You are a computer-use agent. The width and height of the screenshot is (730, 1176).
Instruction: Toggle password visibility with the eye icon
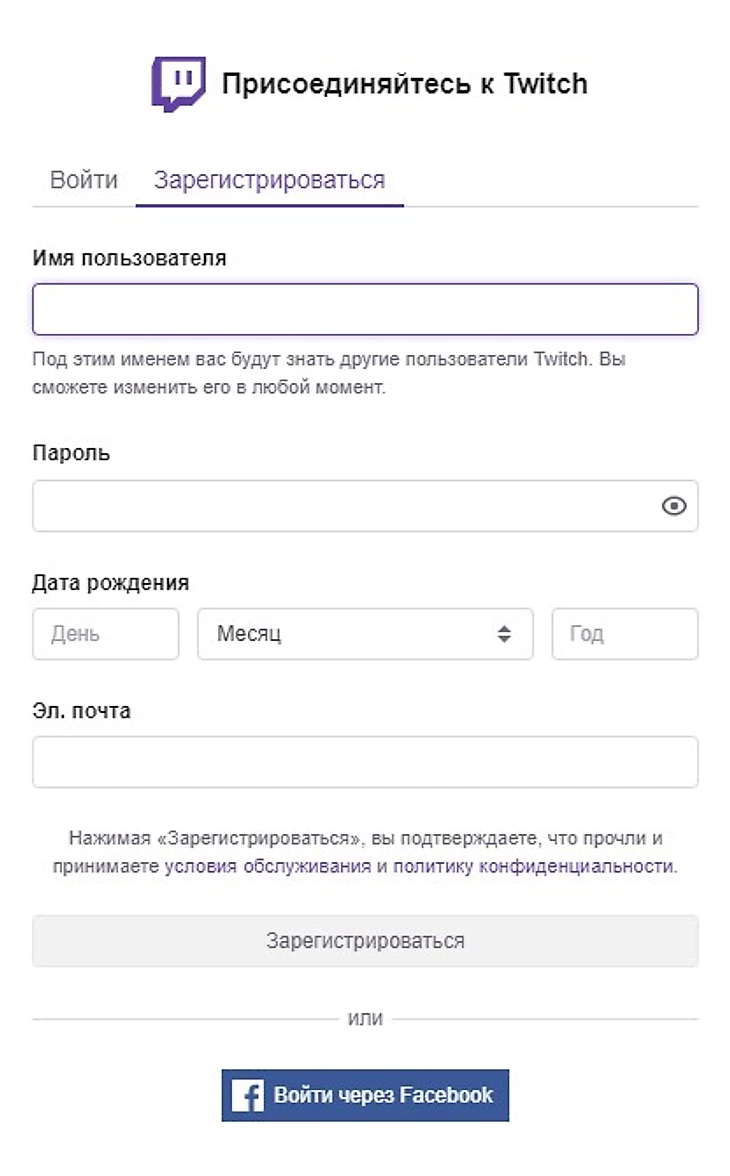pyautogui.click(x=675, y=506)
